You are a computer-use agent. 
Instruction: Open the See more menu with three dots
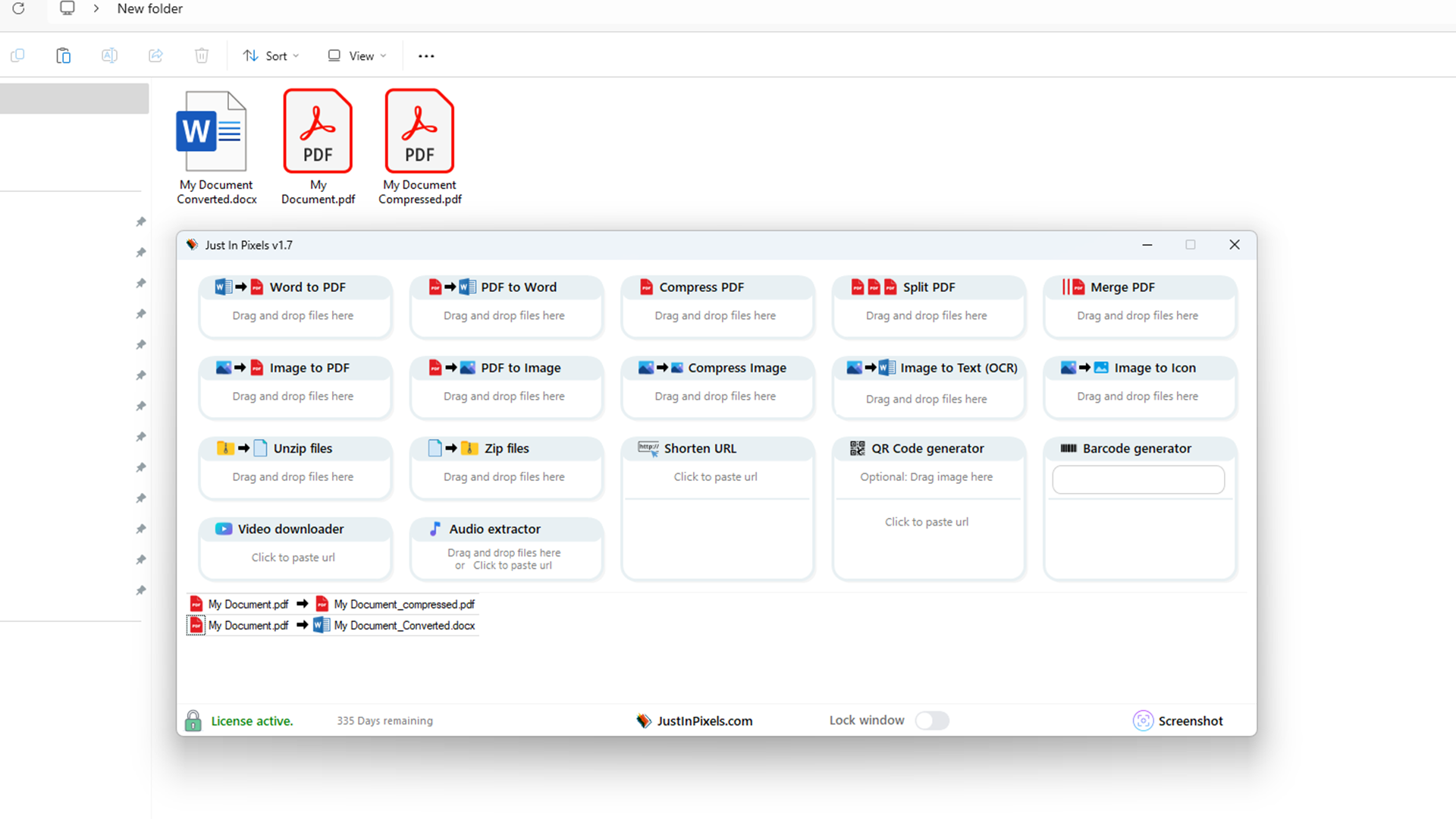coord(426,55)
